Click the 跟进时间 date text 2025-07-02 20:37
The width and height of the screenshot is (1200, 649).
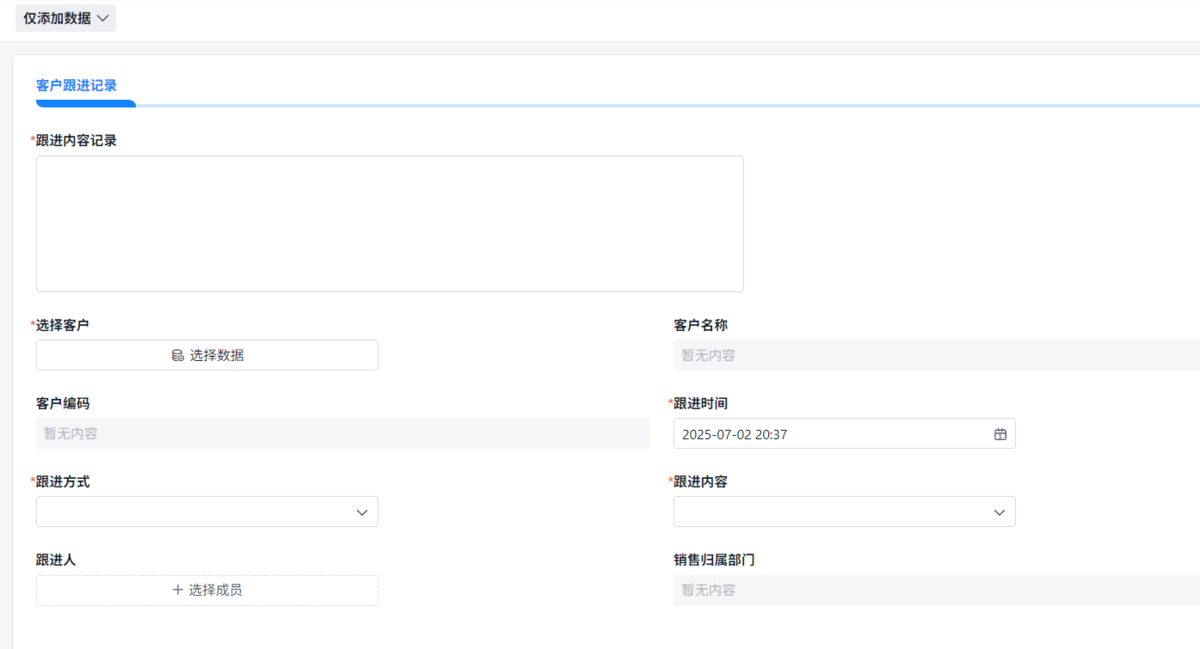pos(734,434)
